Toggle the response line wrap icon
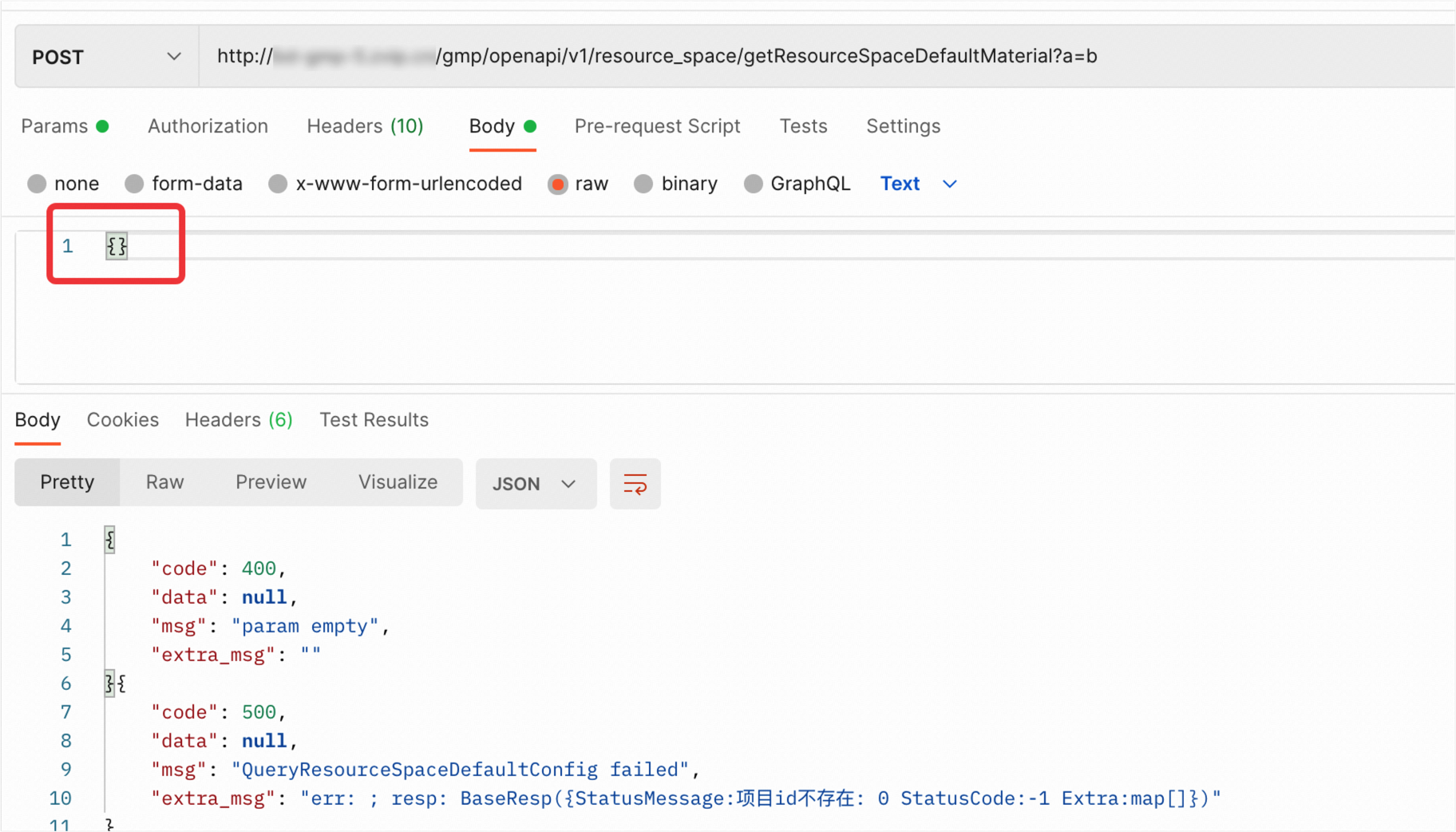Screen dimensions: 1456x832 pos(635,484)
